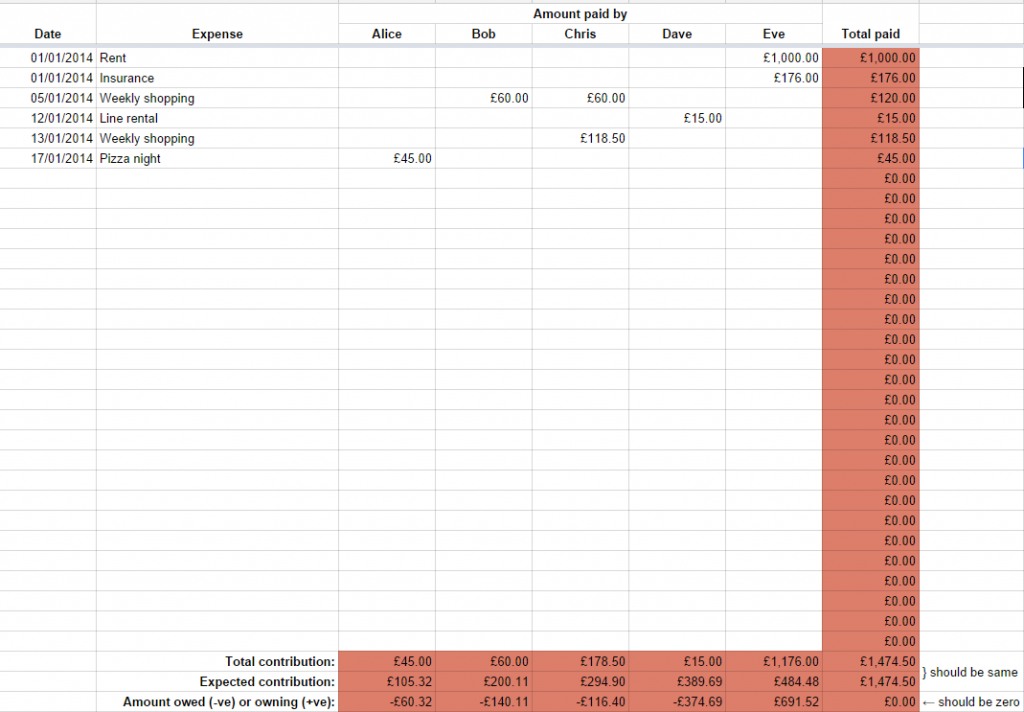Screen dimensions: 1024x712
Task: Click the Chris column header
Action: point(580,33)
